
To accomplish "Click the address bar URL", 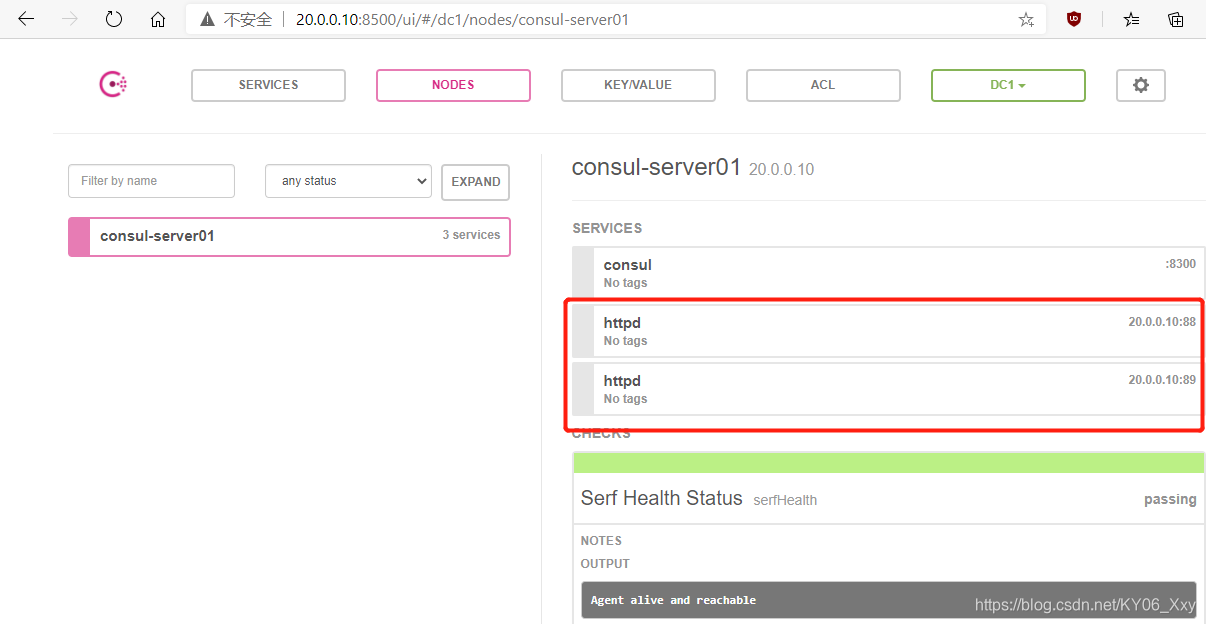I will [x=462, y=19].
